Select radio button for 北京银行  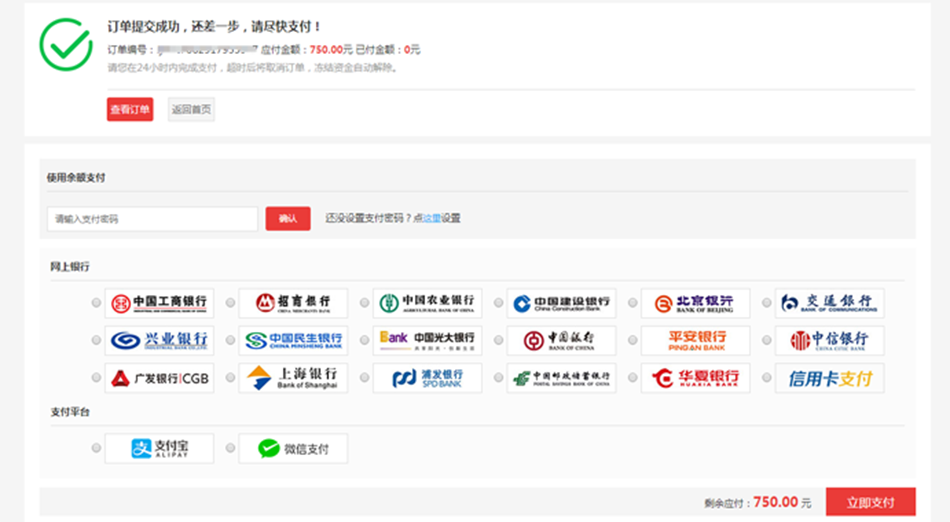(x=633, y=302)
